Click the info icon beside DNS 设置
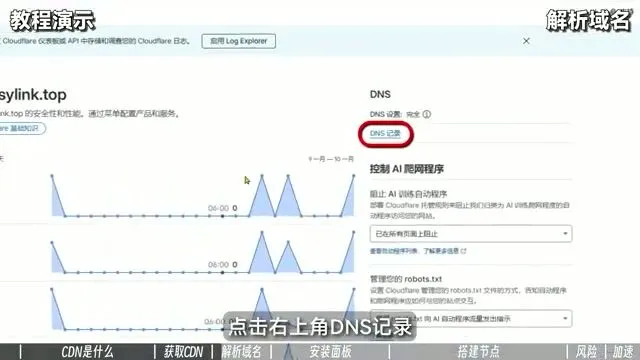This screenshot has width=640, height=360. [427, 114]
